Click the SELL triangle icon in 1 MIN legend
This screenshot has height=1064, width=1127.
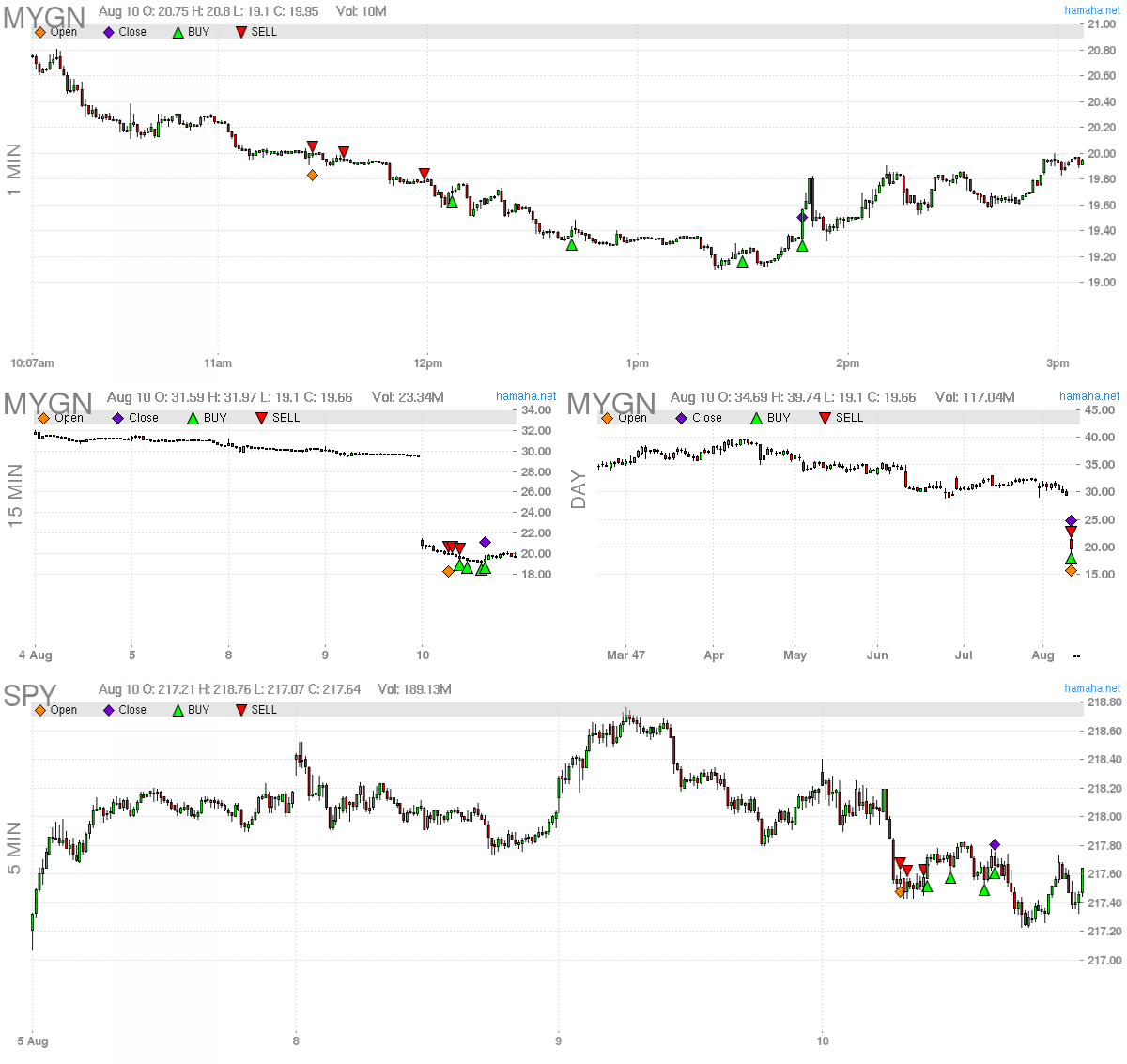241,32
